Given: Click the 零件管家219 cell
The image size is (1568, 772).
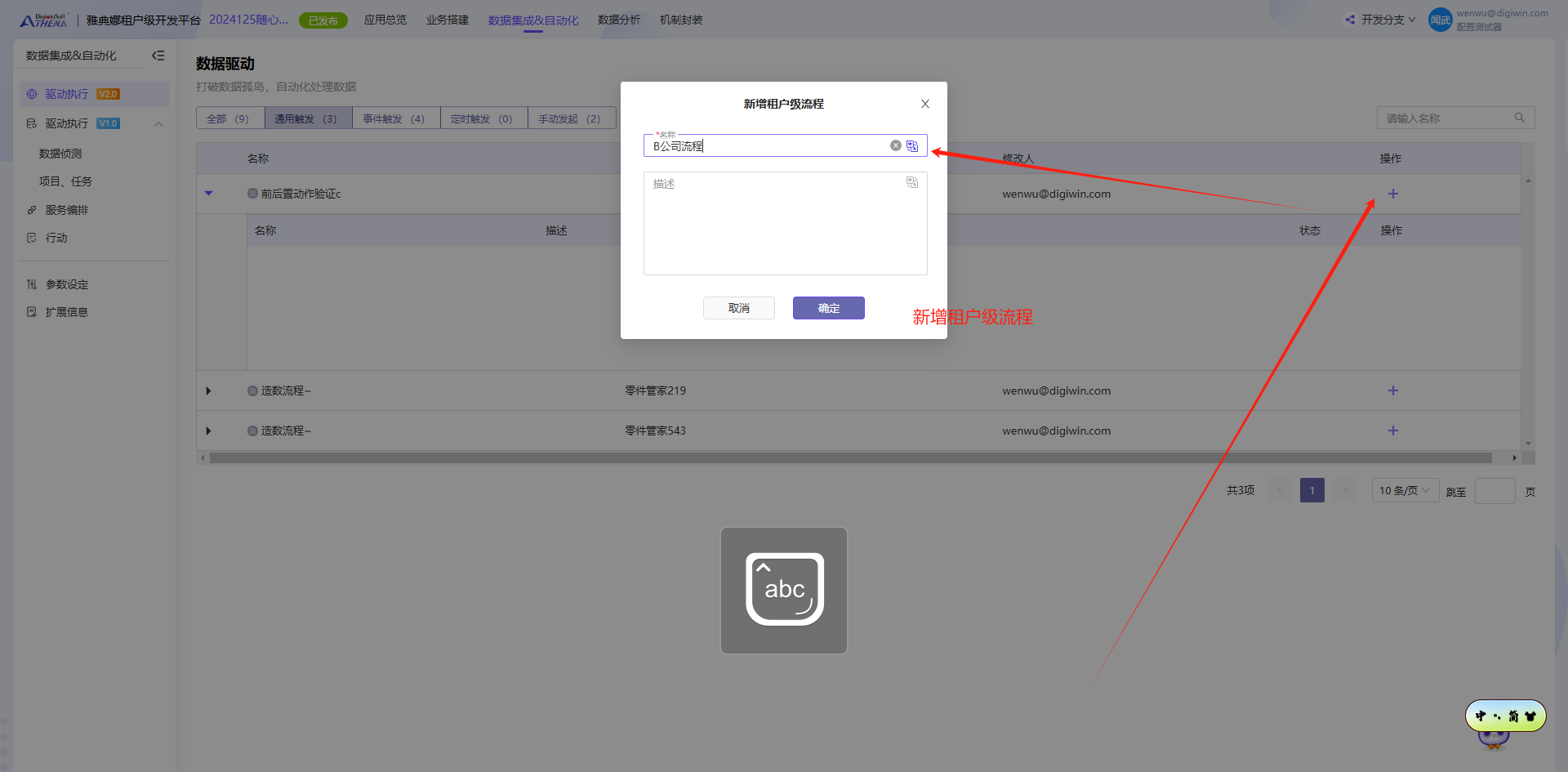Looking at the screenshot, I should 655,390.
